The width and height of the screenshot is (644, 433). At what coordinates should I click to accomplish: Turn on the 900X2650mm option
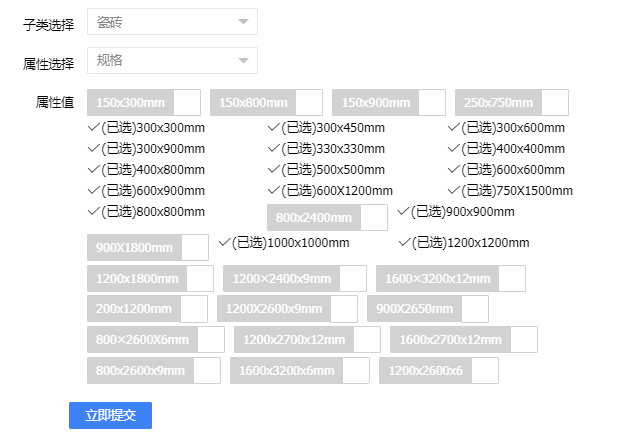coord(427,309)
